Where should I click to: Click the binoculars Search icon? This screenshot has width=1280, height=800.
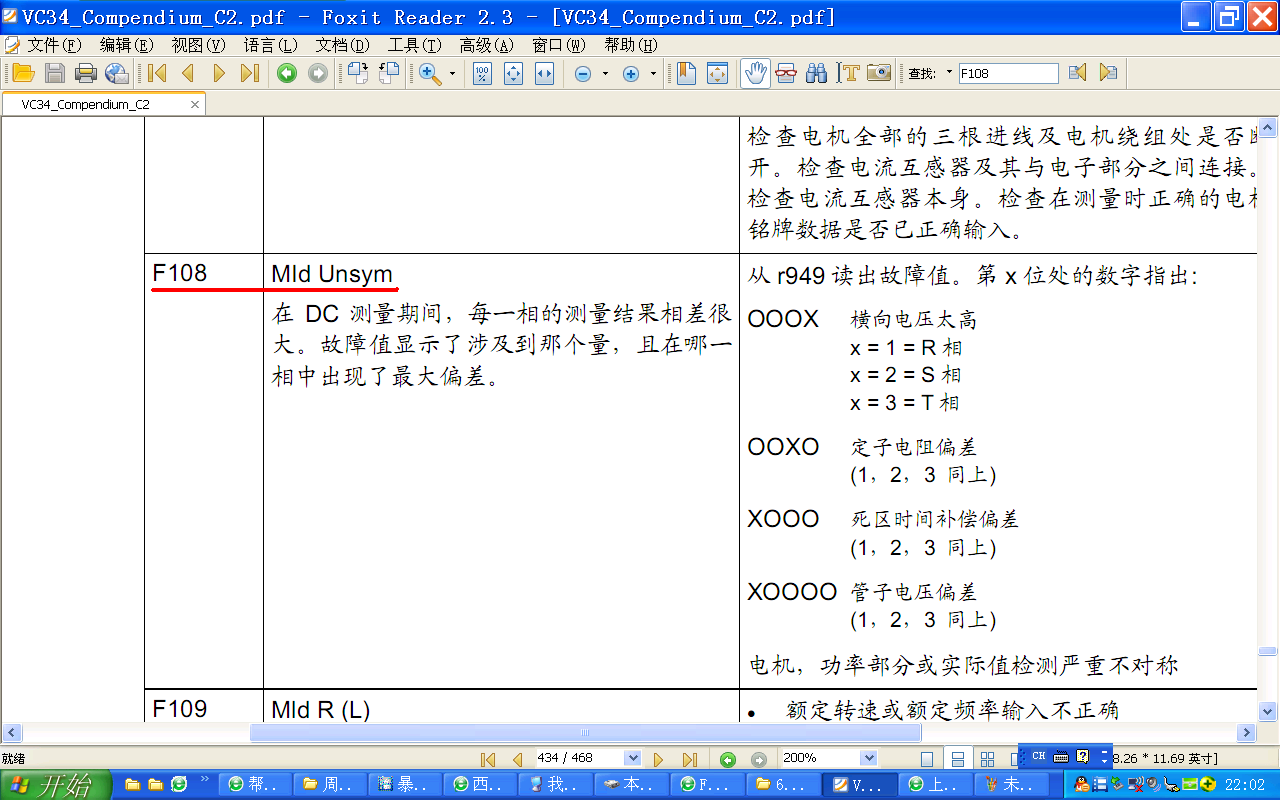tap(816, 73)
